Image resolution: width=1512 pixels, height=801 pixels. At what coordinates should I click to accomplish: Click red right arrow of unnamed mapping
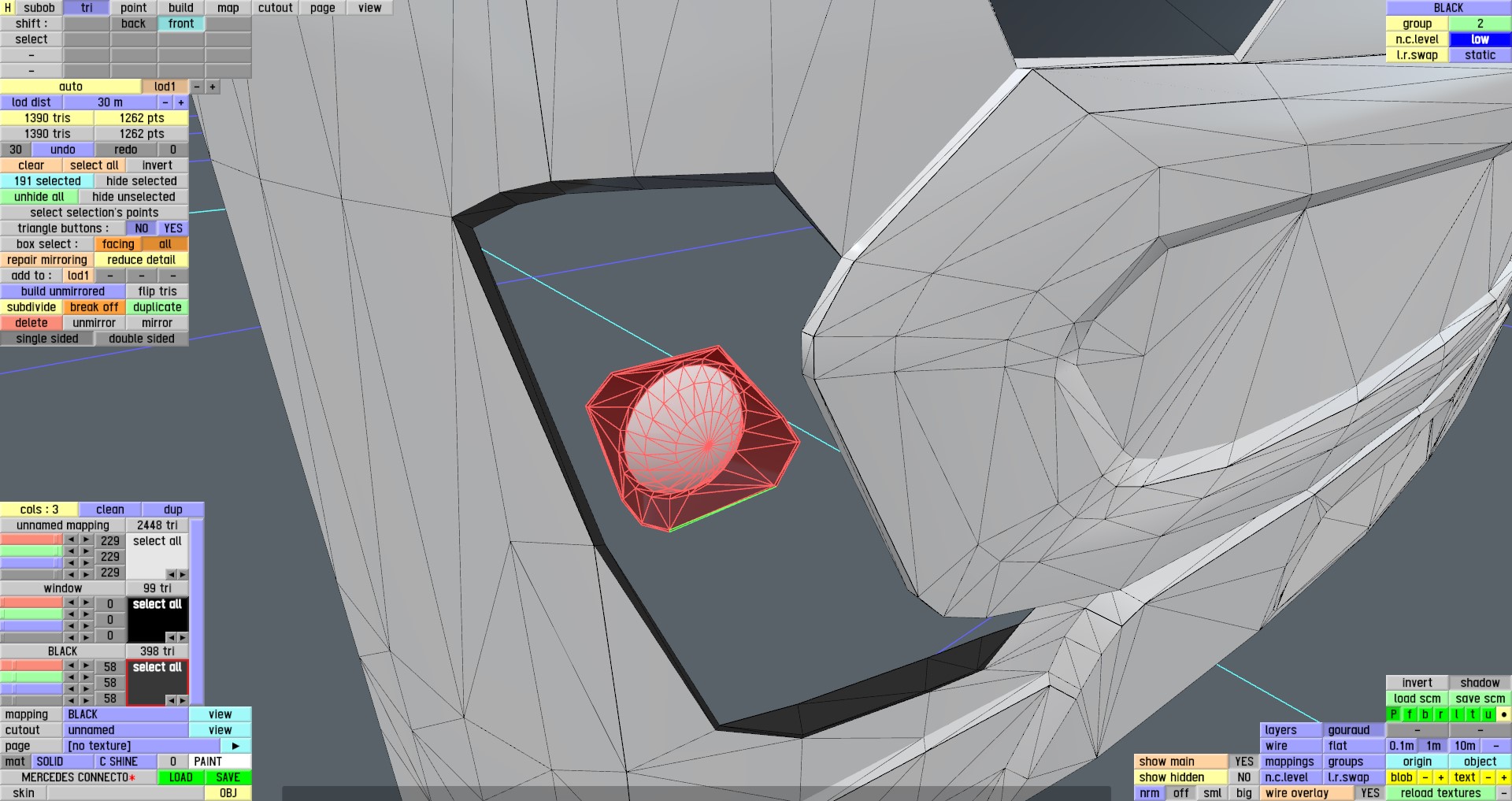(x=87, y=540)
